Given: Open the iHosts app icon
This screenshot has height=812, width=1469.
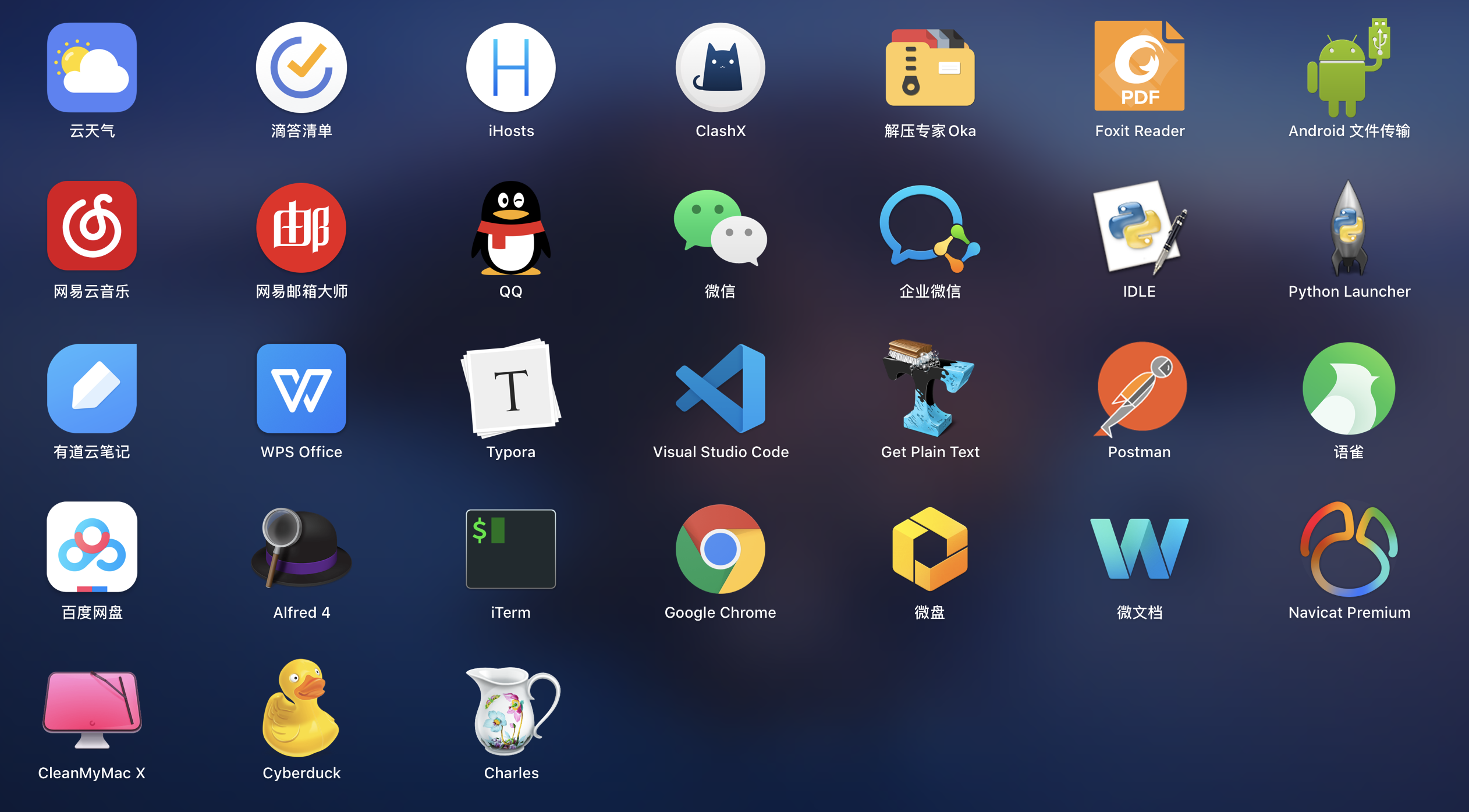Looking at the screenshot, I should (x=510, y=67).
